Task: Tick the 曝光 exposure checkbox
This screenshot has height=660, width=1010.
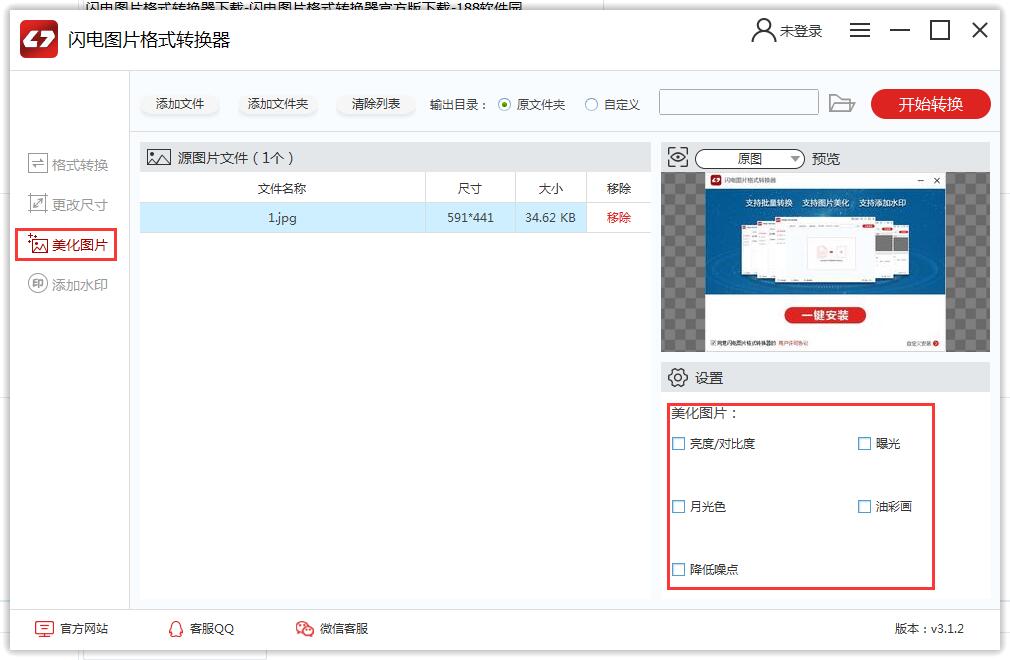Action: (x=865, y=444)
